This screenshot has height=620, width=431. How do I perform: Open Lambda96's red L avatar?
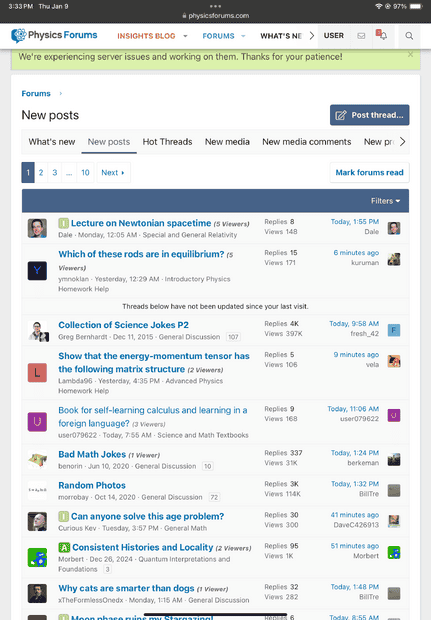37,373
